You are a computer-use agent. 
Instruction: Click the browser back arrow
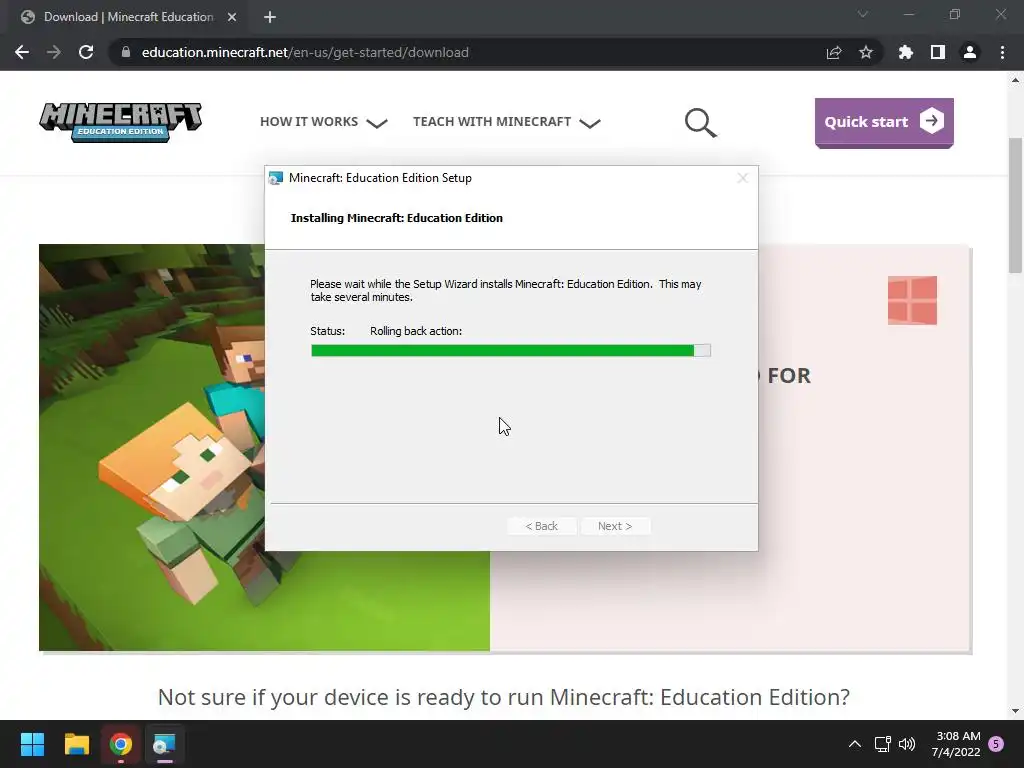click(22, 52)
